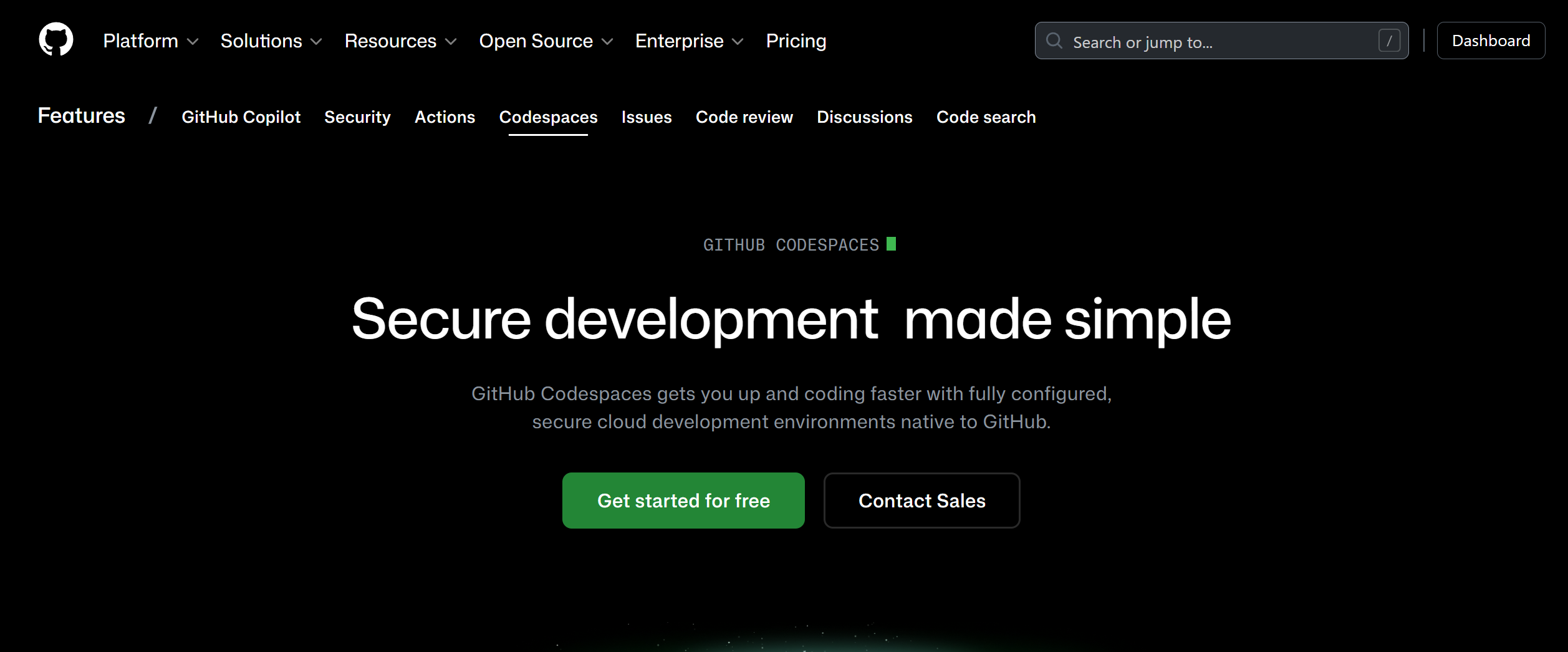Click the Search or jump to field
Screen dimensions: 1568x652
click(x=1221, y=41)
